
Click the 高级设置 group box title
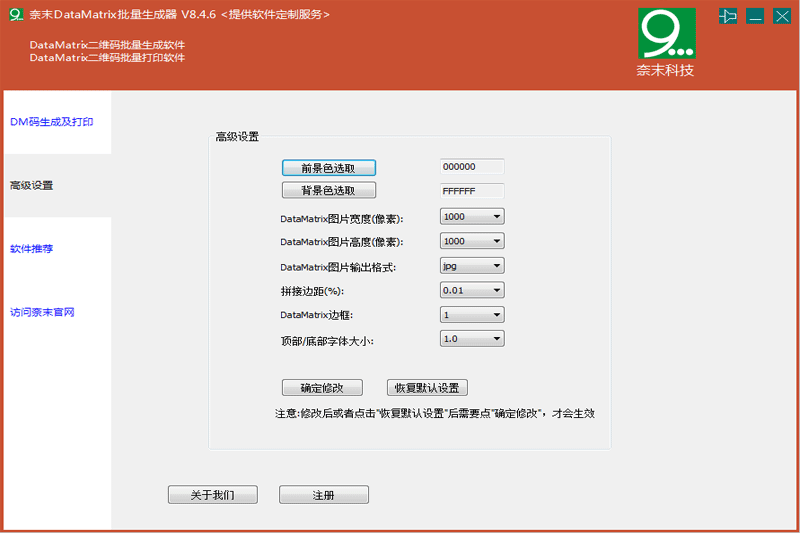237,137
